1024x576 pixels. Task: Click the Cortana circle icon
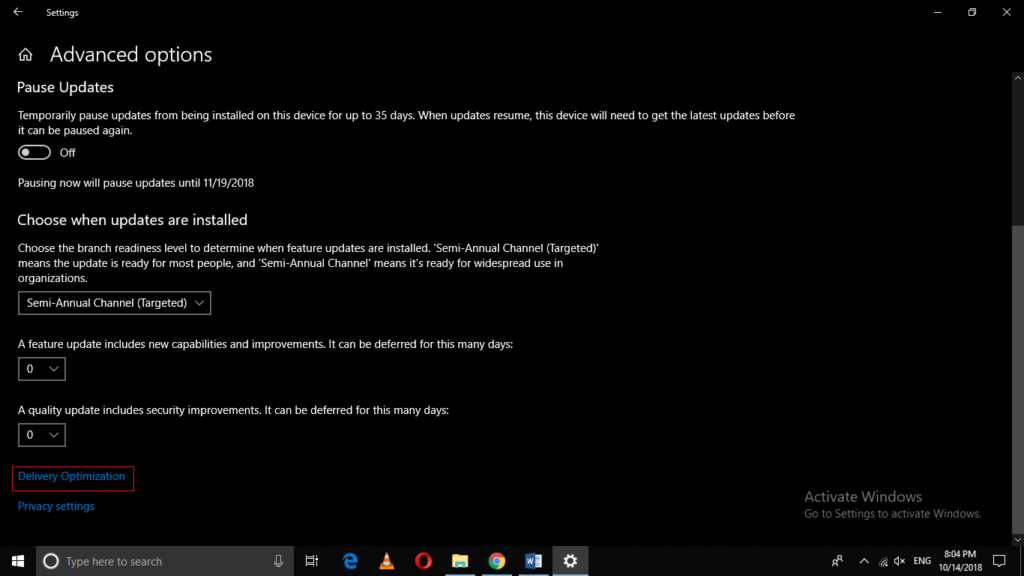tap(51, 561)
